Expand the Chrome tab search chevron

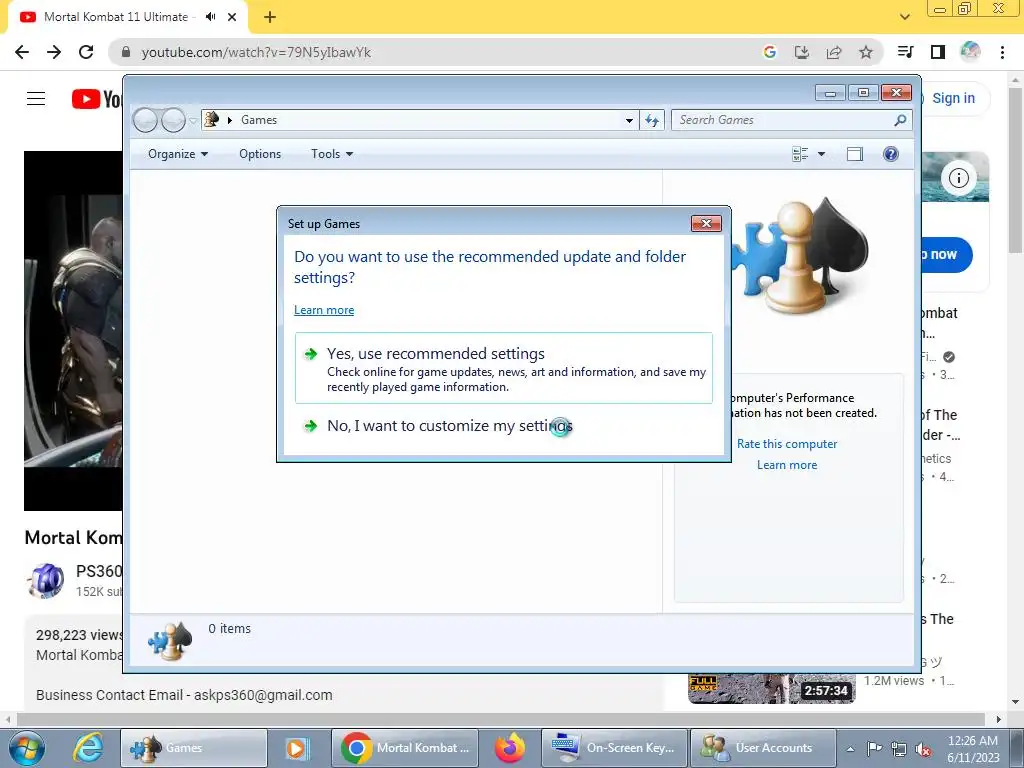coord(904,17)
